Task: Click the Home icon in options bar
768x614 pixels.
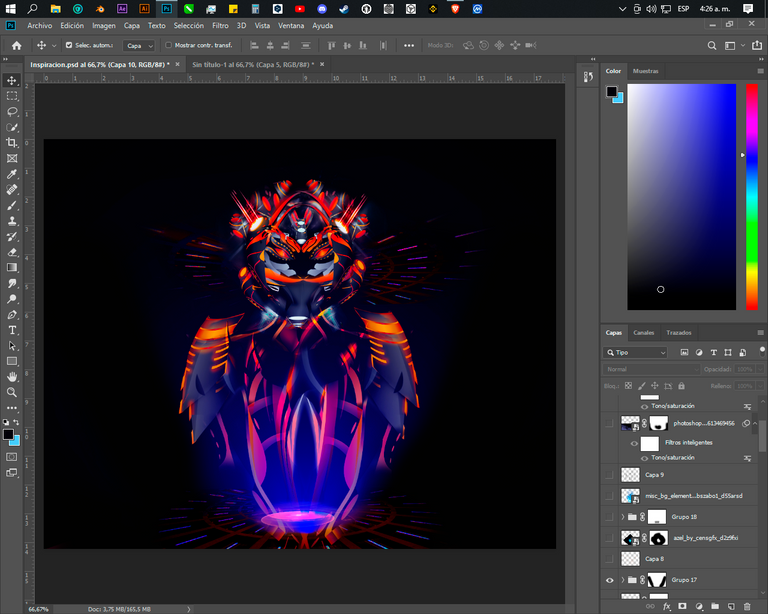Action: click(16, 45)
